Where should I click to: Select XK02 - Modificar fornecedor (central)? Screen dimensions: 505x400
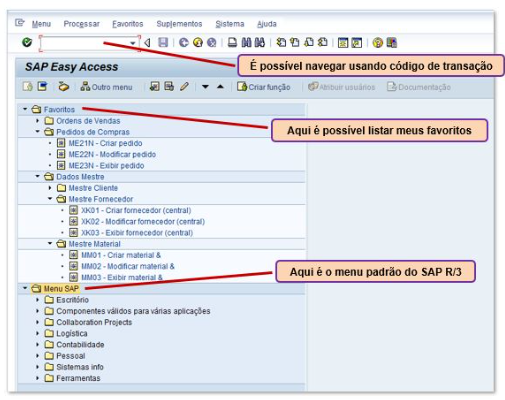point(143,221)
